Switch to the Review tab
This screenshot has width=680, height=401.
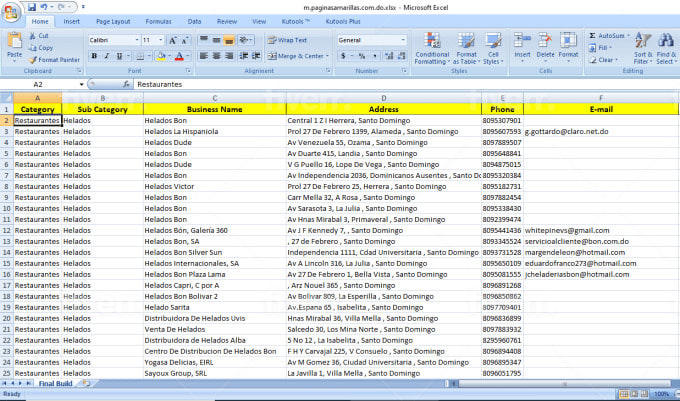(227, 22)
